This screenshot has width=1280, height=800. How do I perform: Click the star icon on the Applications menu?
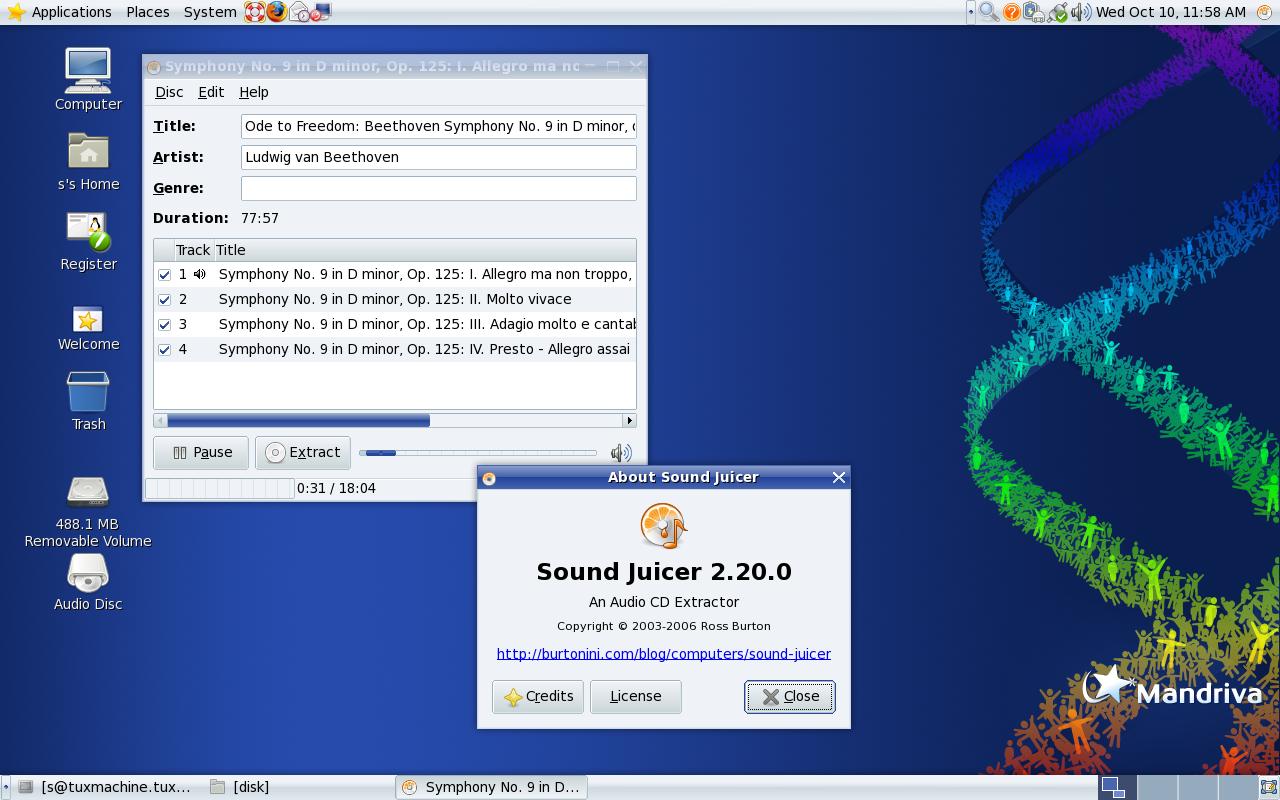[16, 12]
